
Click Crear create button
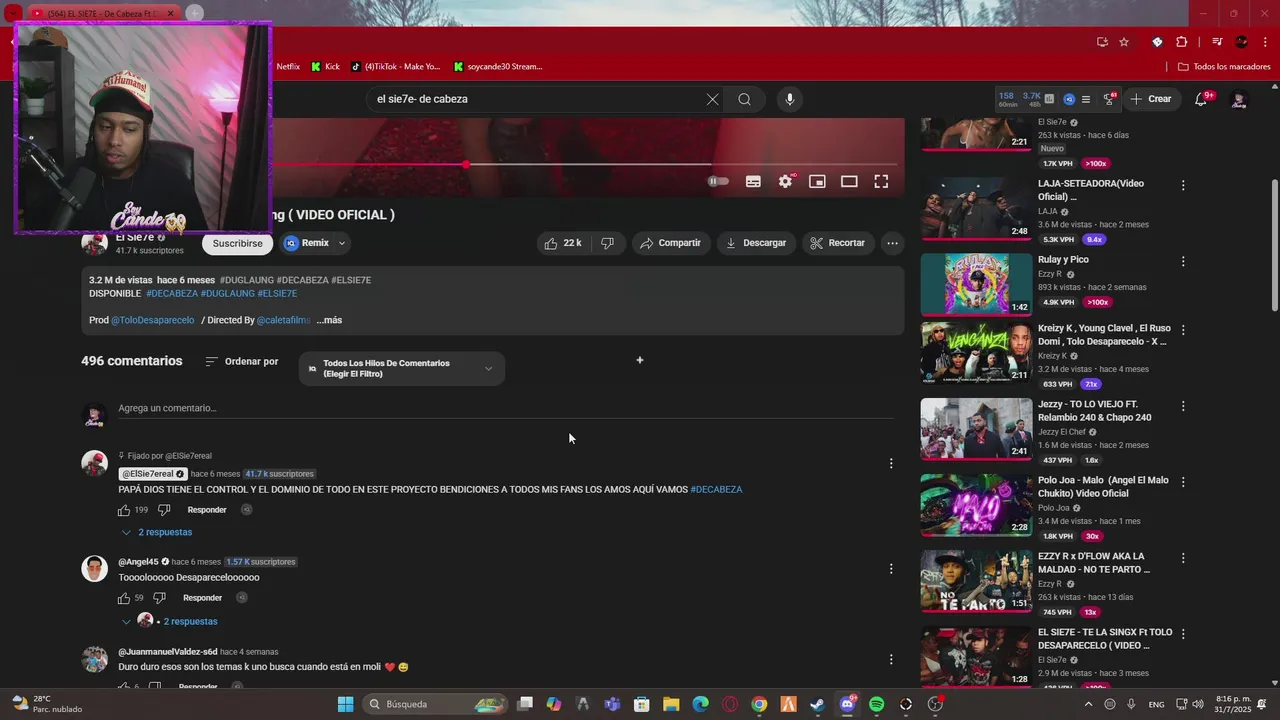pos(1151,99)
